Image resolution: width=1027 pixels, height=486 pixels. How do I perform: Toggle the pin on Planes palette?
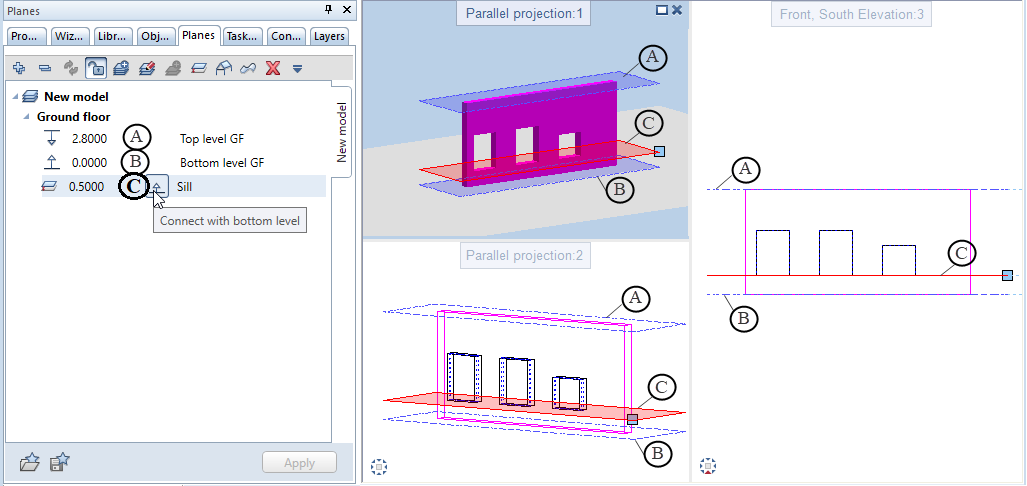(x=329, y=9)
